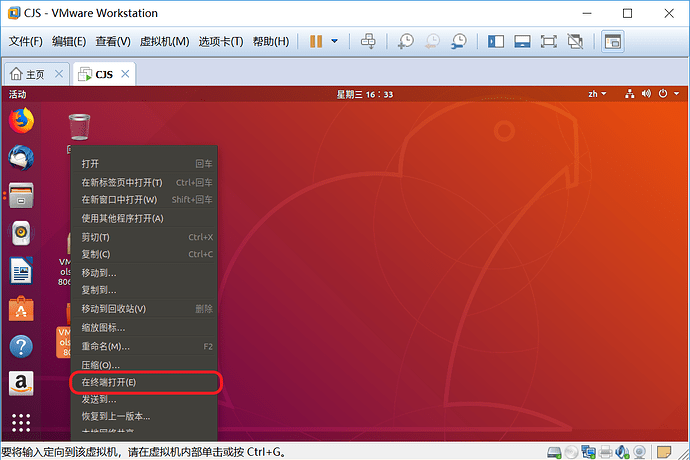Choose 恢复到上一版本...
Screen dimensions: 690x460
144,416
